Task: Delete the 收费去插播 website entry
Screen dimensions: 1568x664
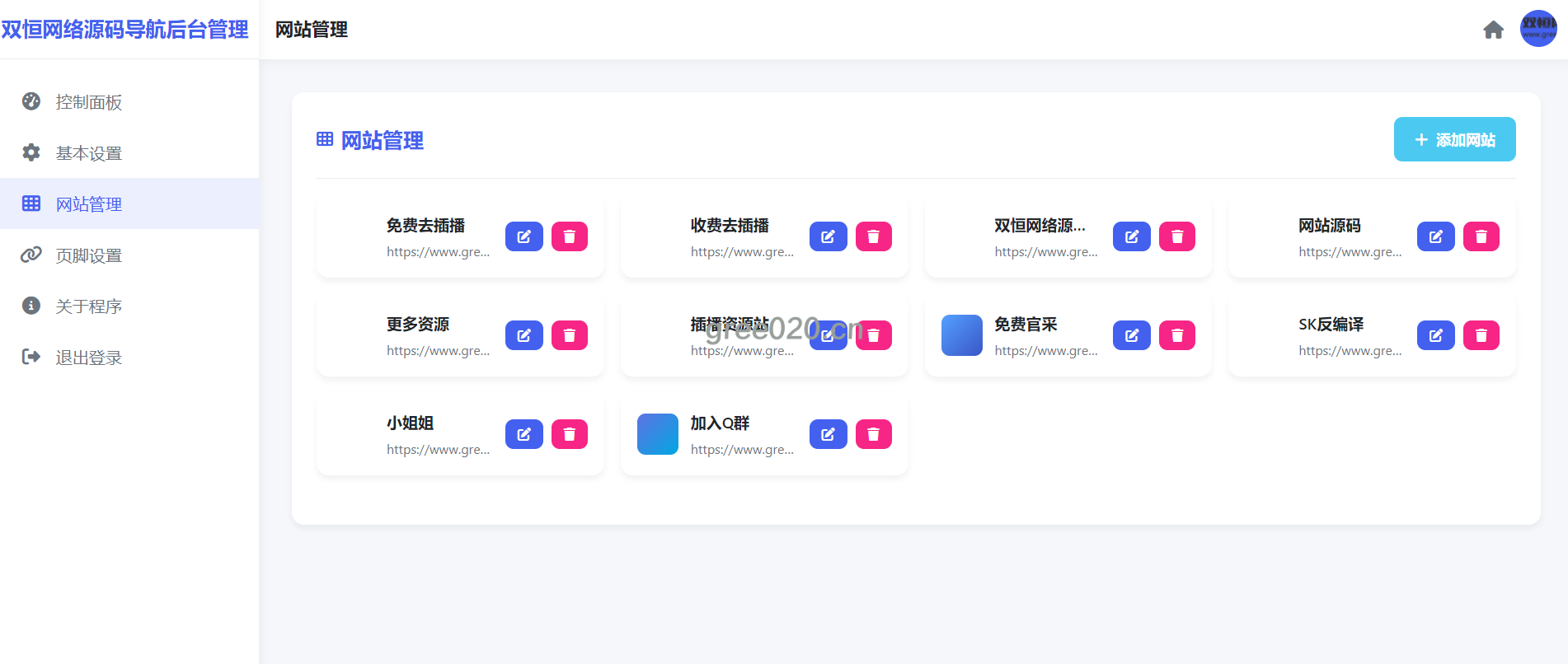Action: pyautogui.click(x=873, y=236)
